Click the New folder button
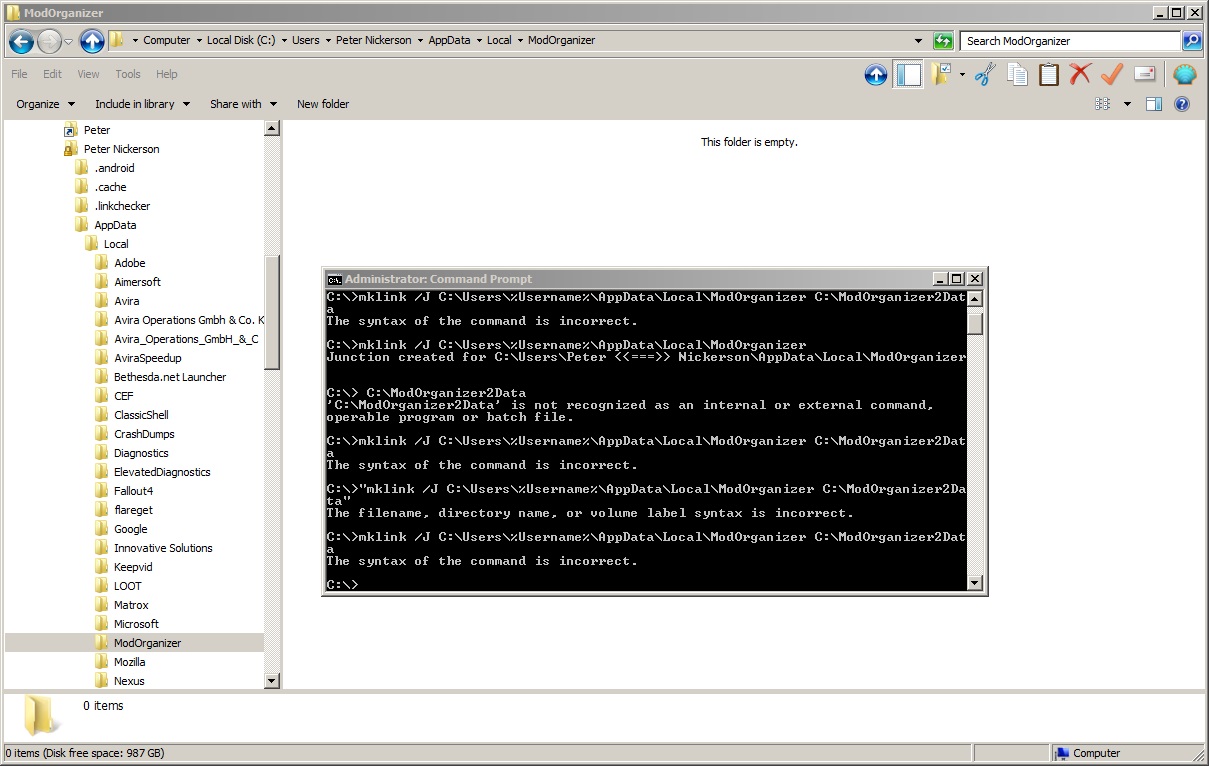 point(323,104)
